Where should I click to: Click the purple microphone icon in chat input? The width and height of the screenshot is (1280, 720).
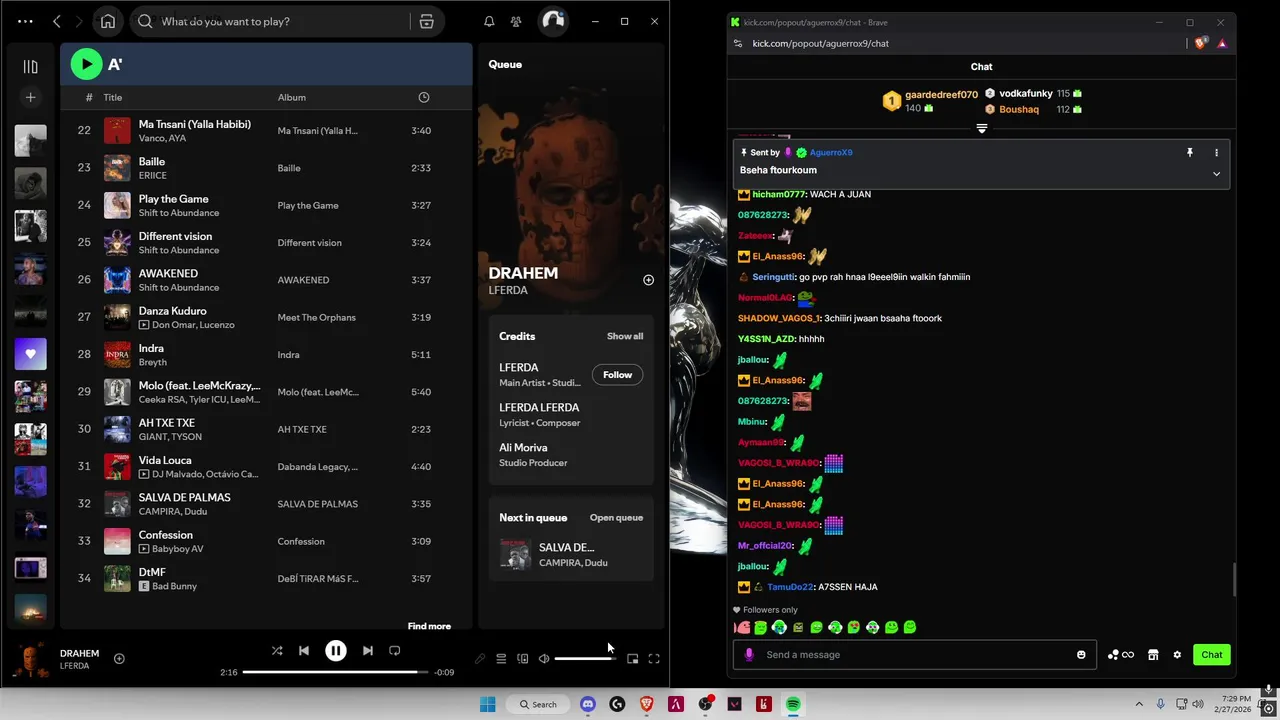(x=749, y=655)
